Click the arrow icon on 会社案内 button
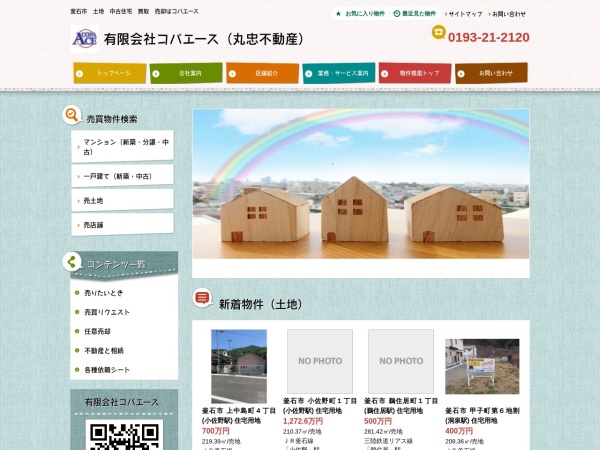Viewport: 600px width, 450px height. [x=156, y=74]
